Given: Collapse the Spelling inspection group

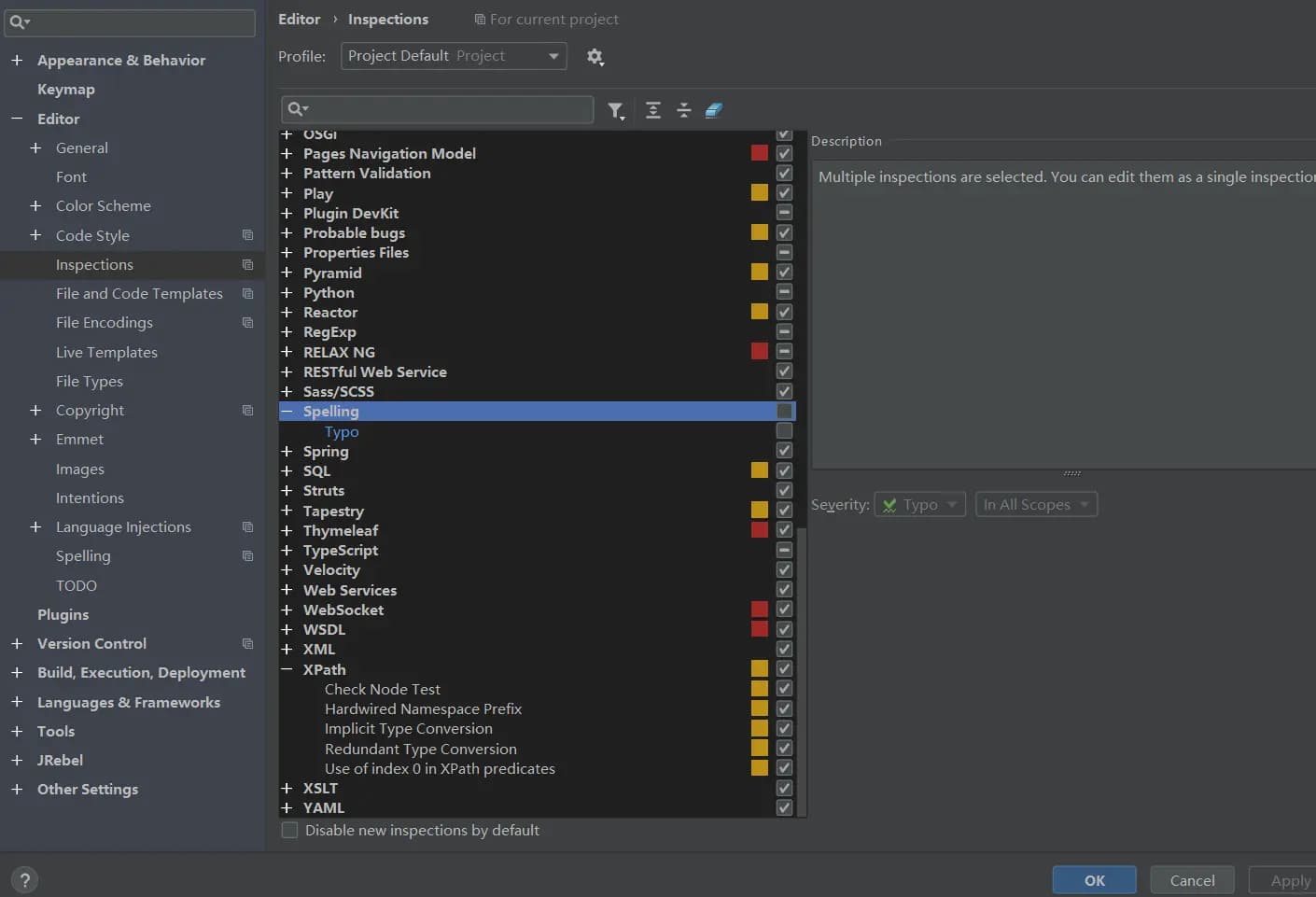Looking at the screenshot, I should click(287, 411).
